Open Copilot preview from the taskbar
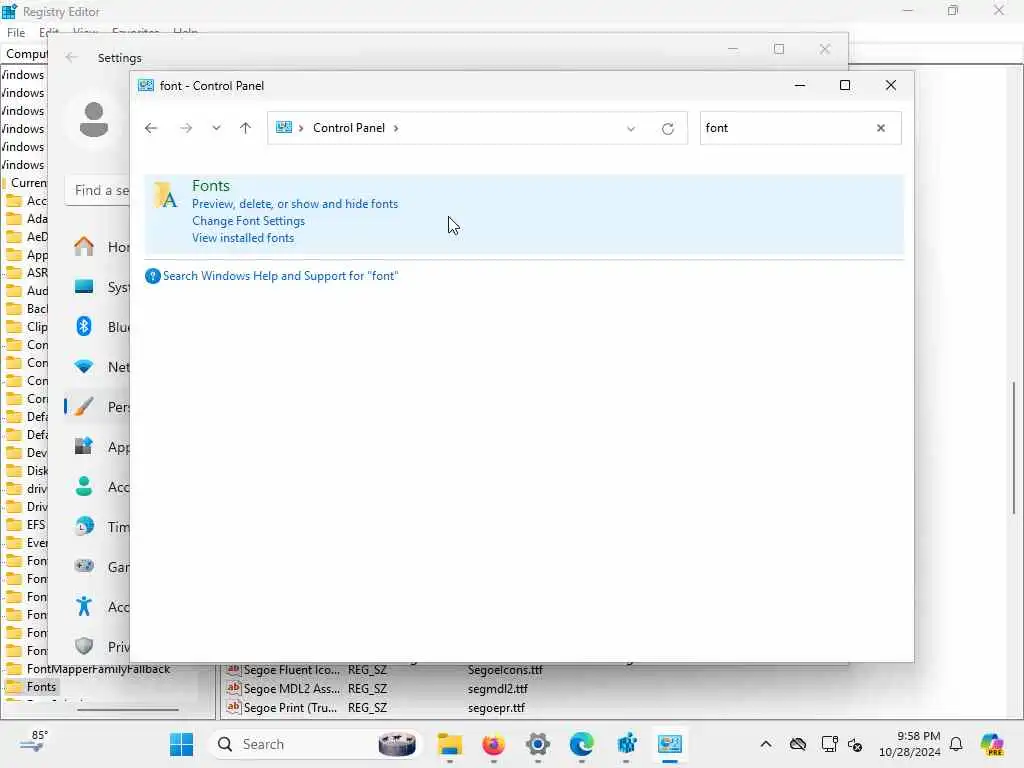The width and height of the screenshot is (1024, 768). 992,744
